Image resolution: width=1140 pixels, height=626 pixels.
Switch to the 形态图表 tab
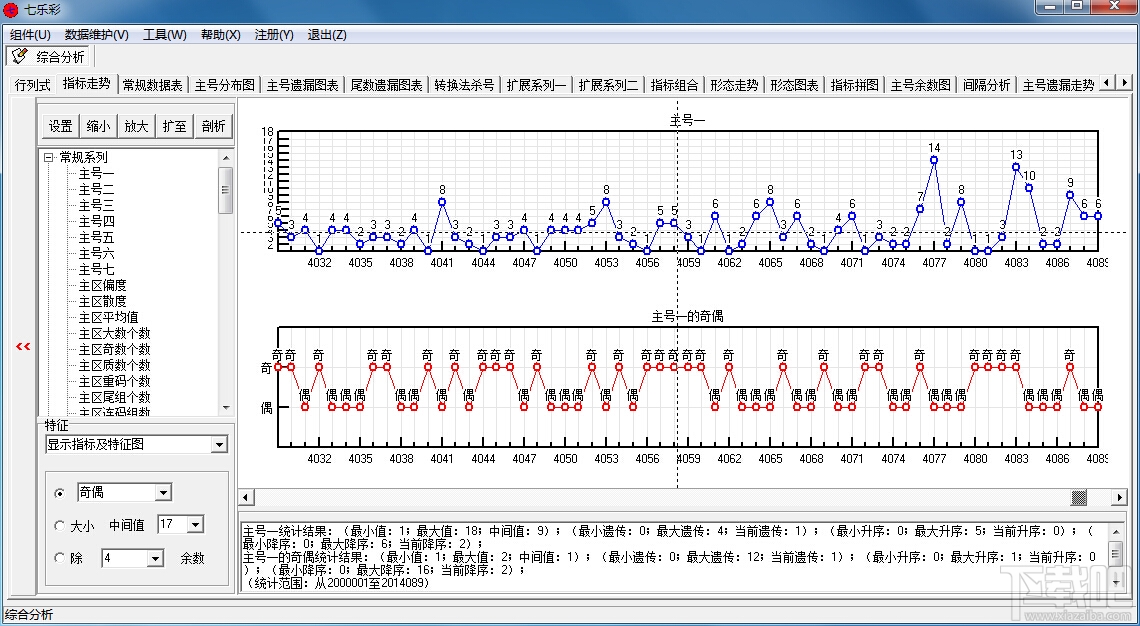(795, 85)
